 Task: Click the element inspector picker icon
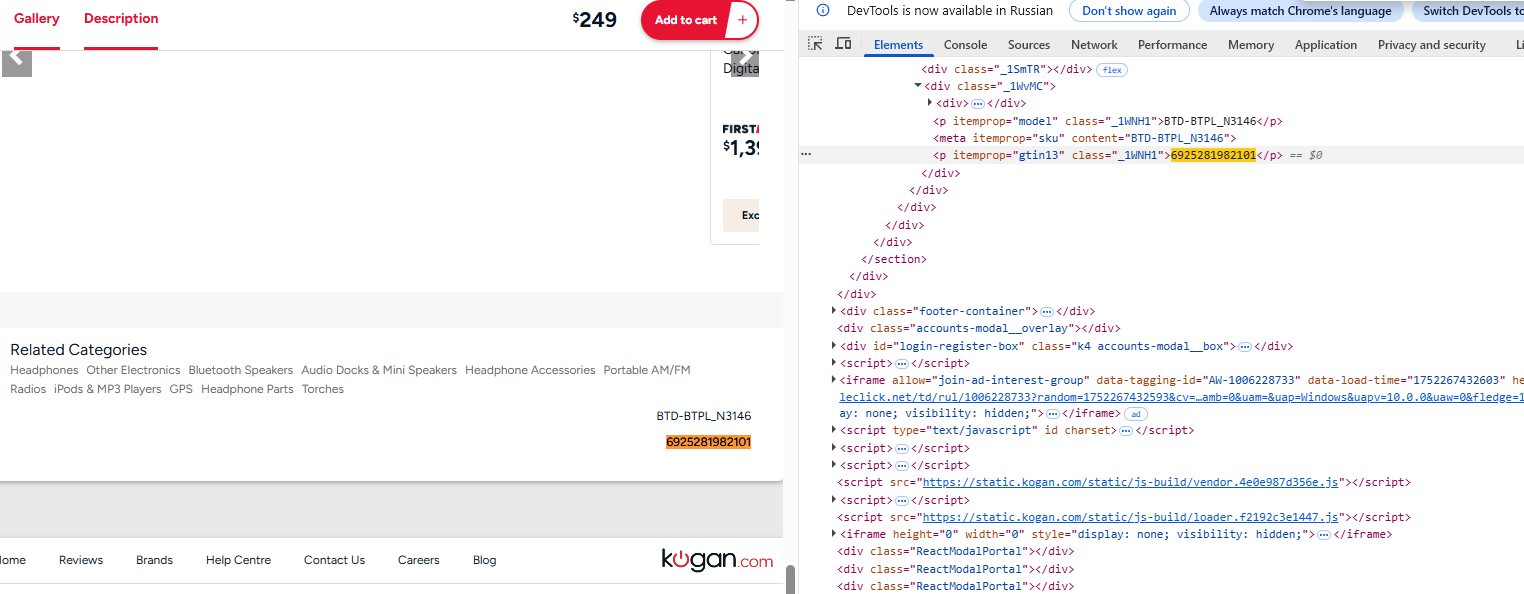(x=815, y=44)
